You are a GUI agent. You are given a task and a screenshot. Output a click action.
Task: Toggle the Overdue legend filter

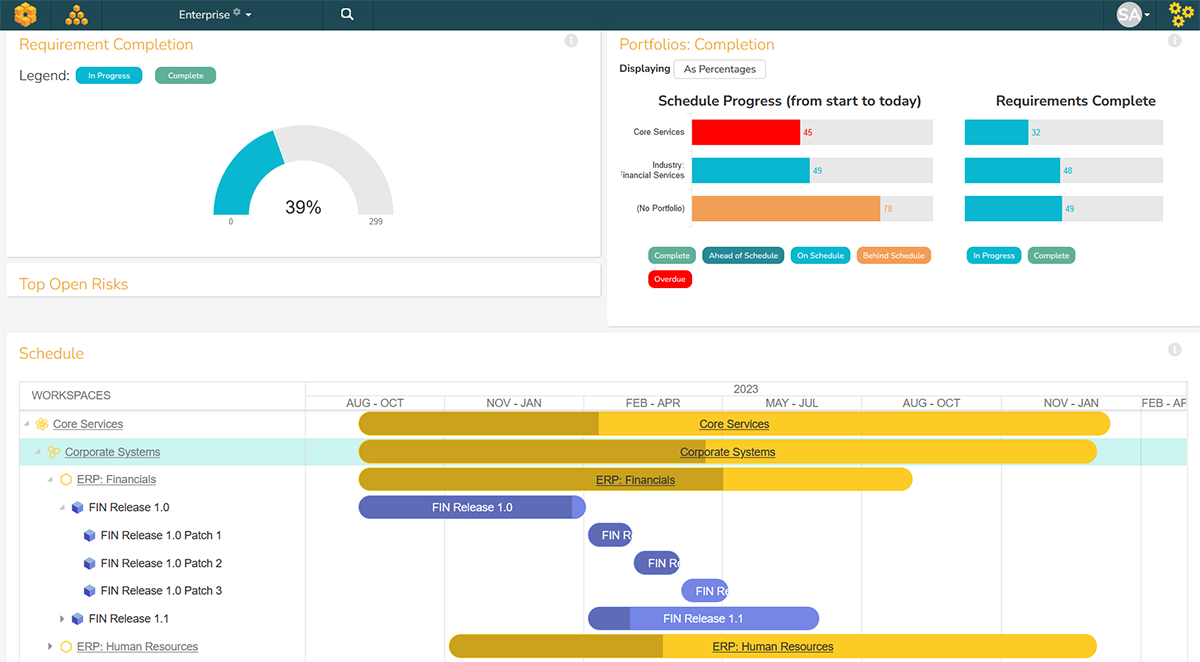coord(670,280)
